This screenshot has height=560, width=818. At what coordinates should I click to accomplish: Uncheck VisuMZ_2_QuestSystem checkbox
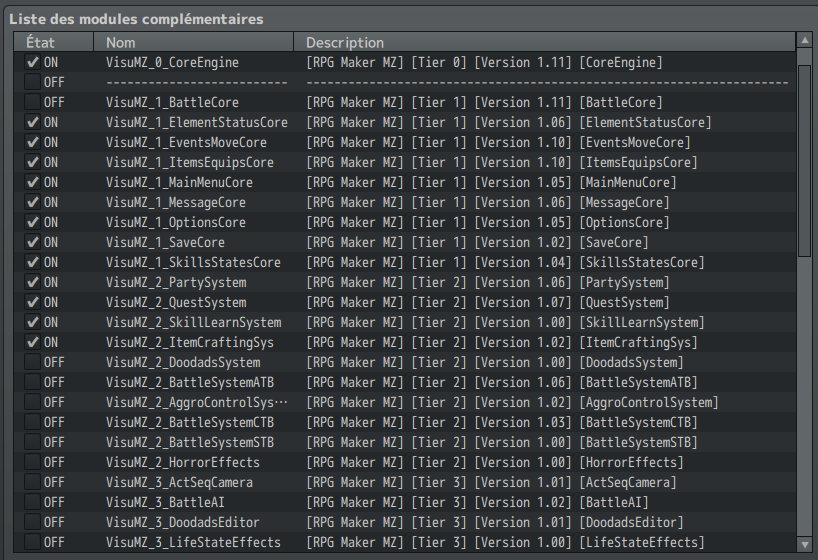click(x=33, y=303)
